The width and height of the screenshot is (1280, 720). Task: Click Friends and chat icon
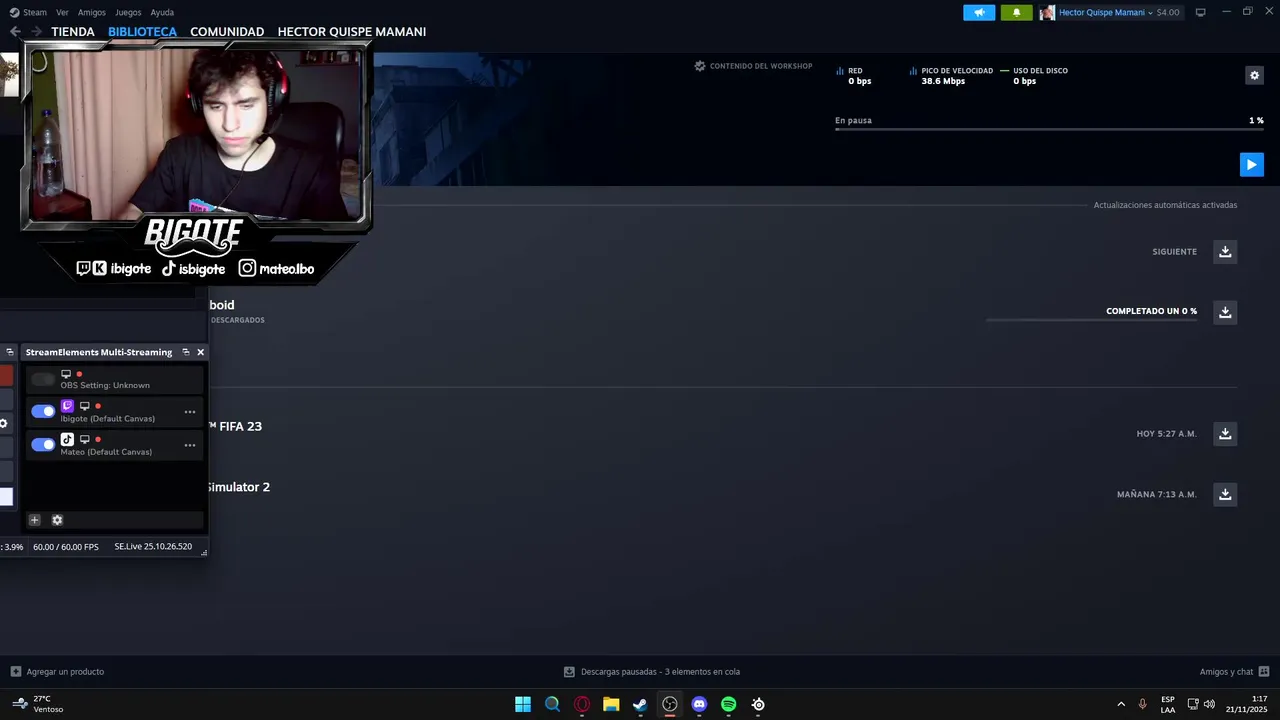1264,671
